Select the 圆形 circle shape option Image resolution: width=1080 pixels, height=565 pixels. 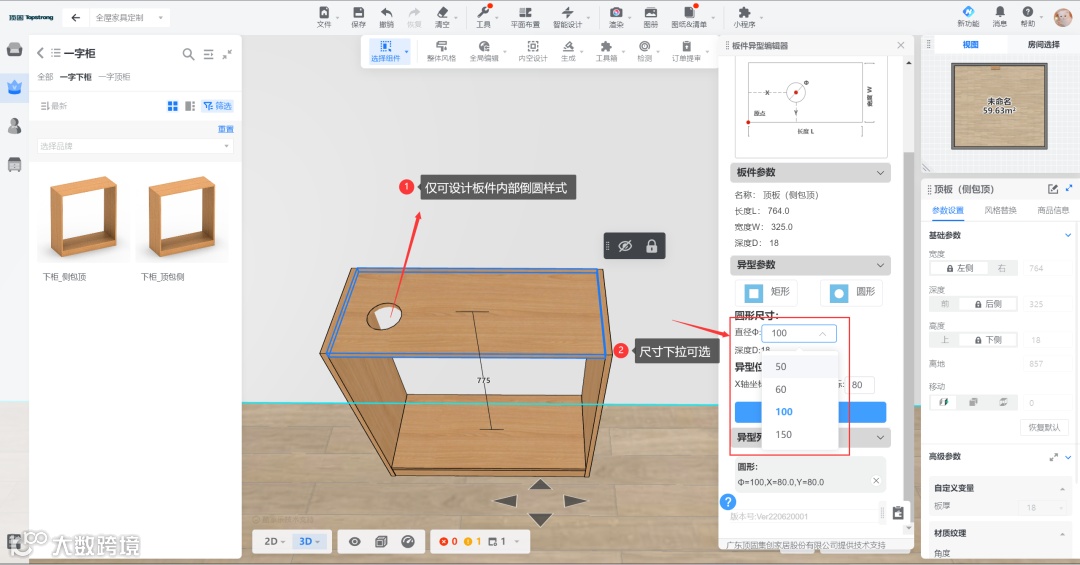coord(851,292)
